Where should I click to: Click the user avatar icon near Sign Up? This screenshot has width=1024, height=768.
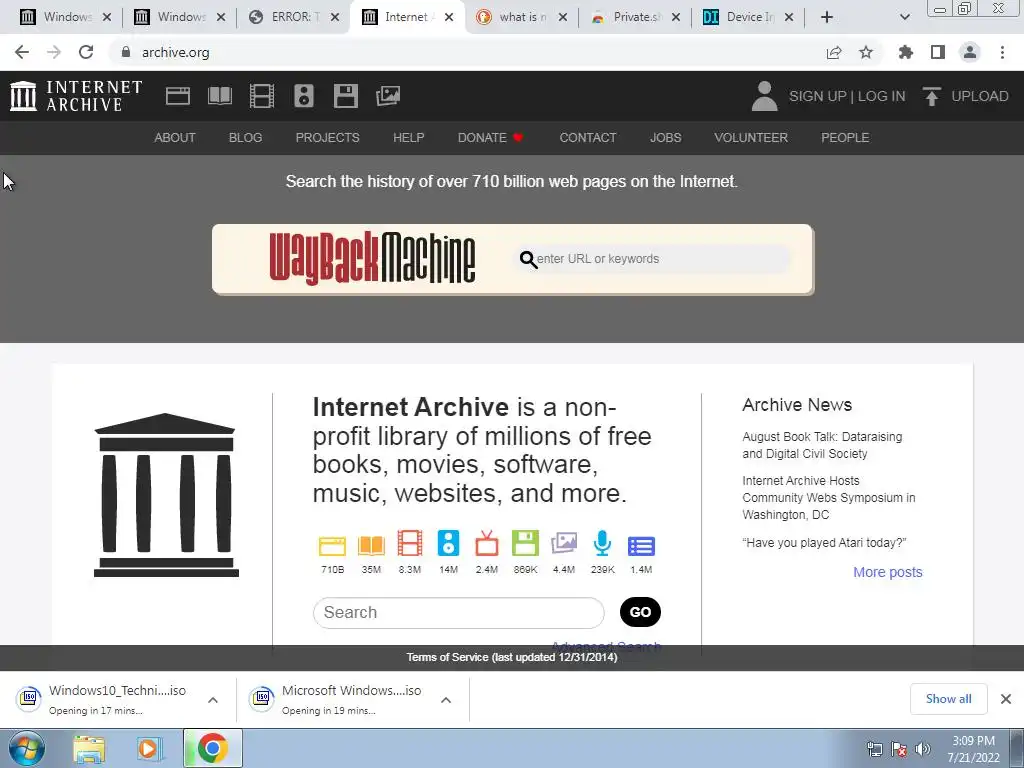click(x=764, y=96)
